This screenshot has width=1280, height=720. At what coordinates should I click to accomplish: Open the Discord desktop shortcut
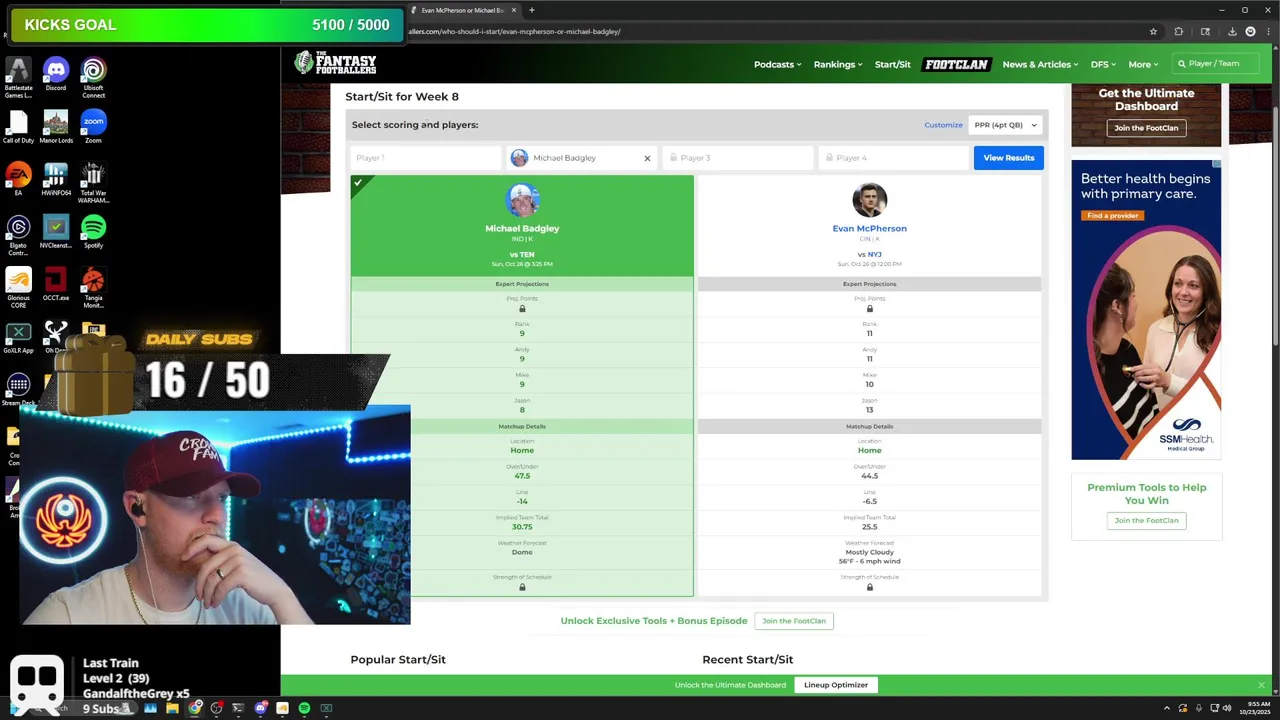point(56,74)
